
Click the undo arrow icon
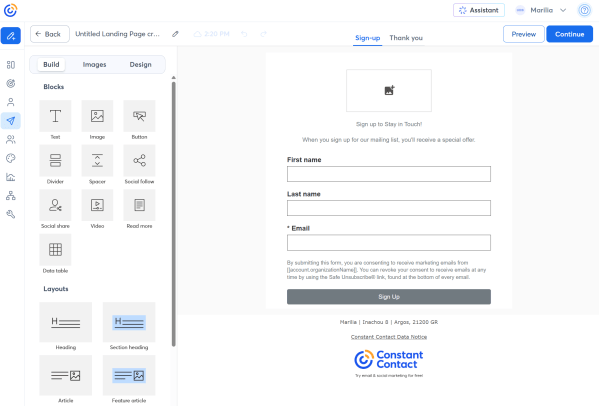(244, 34)
